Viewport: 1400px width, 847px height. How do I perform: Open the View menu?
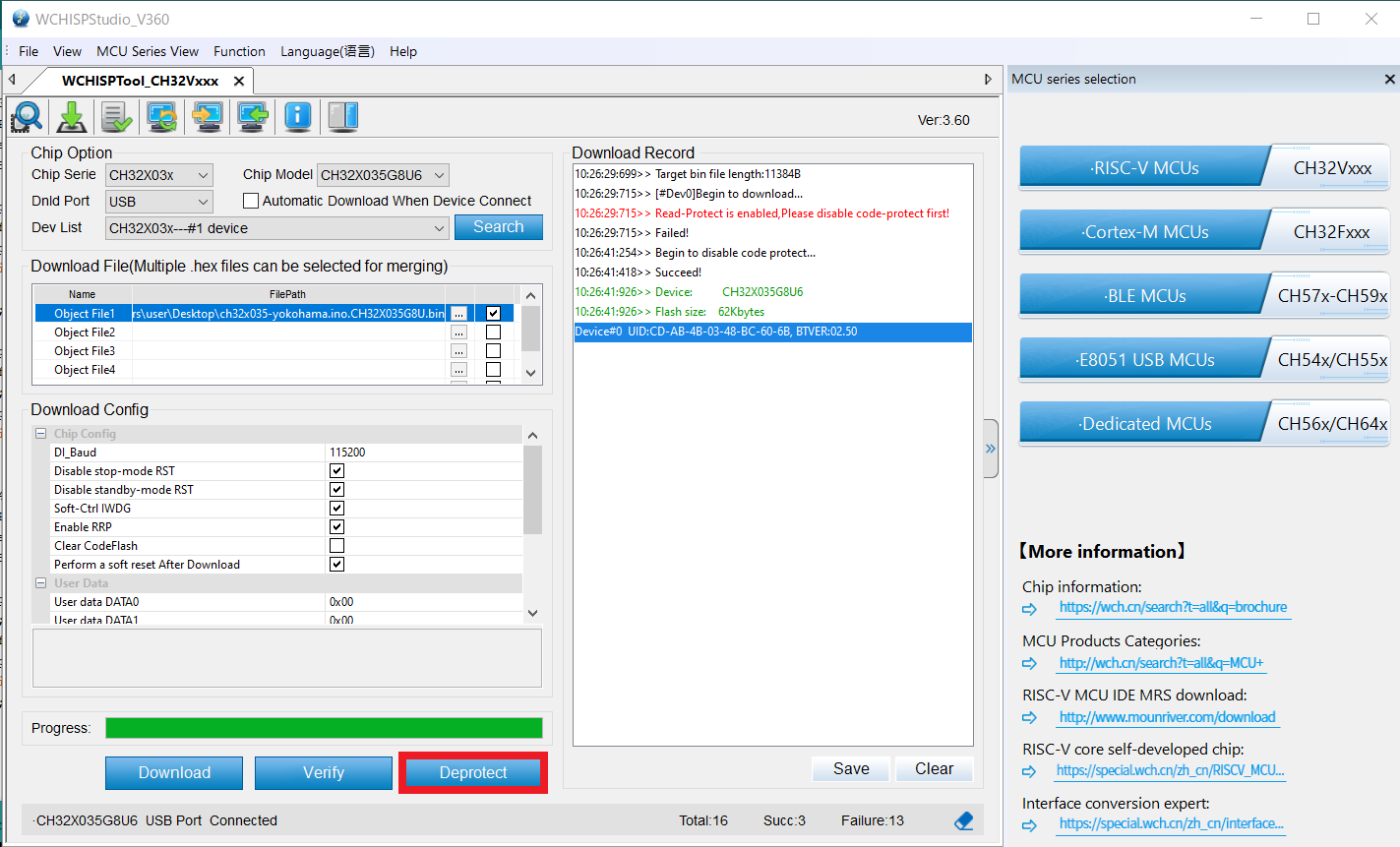pos(67,51)
